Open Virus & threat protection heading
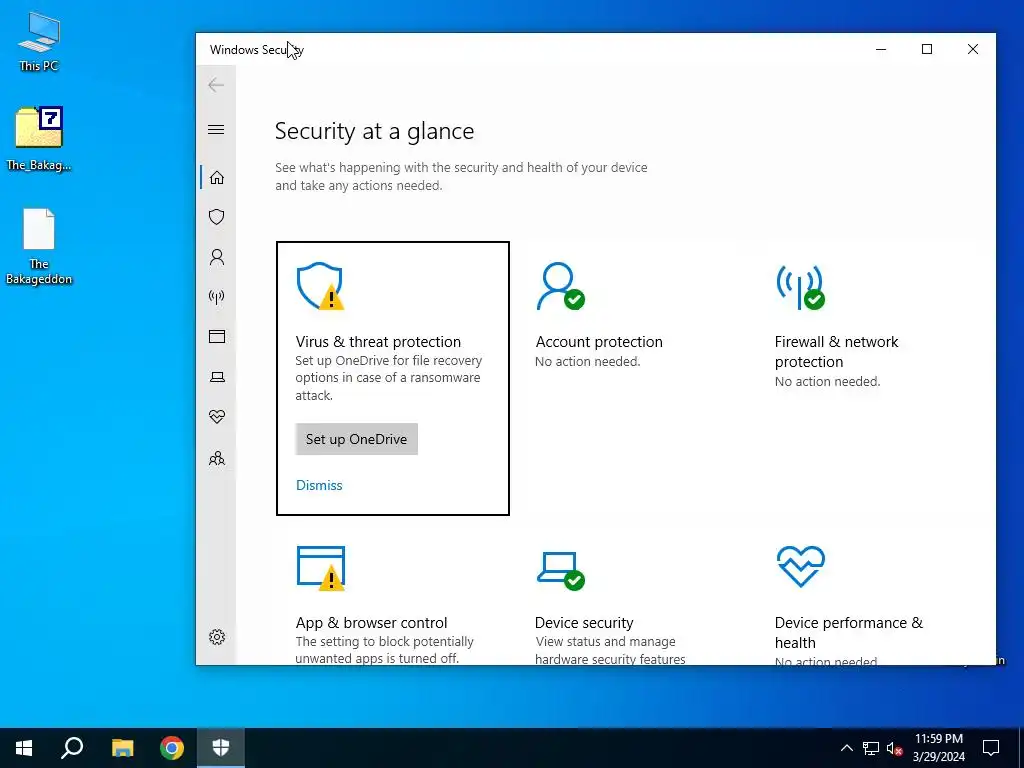 click(378, 342)
